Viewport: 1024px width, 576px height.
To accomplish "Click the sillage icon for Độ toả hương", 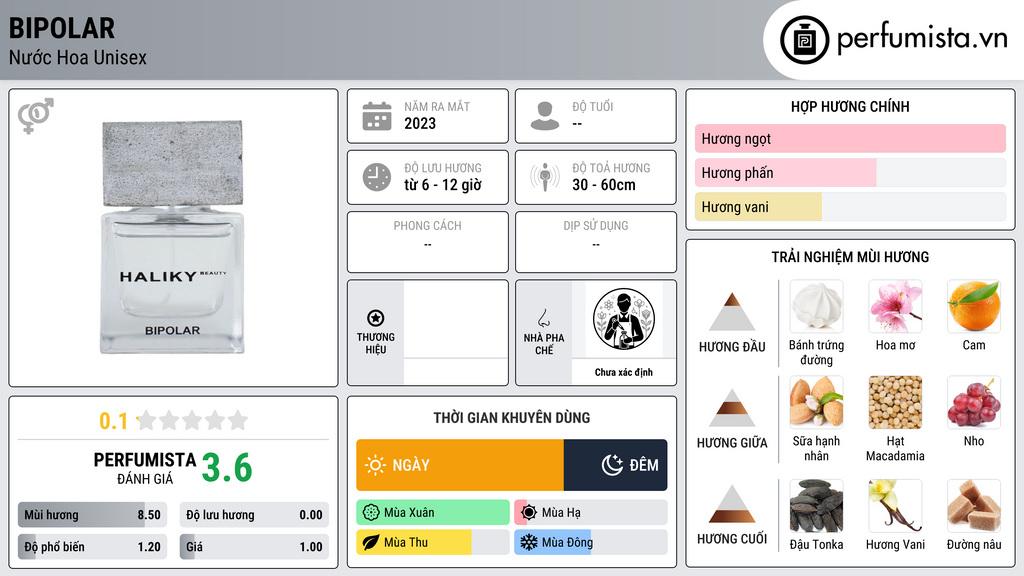I will pos(545,177).
